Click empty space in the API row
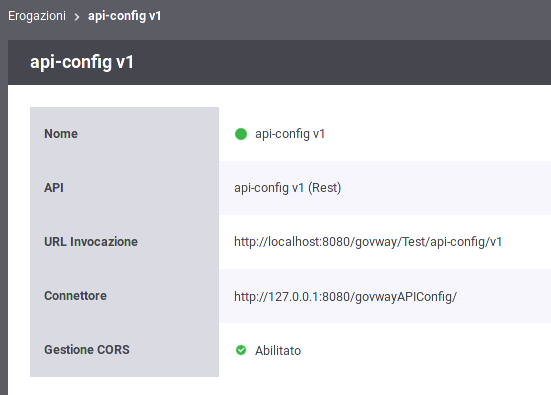This screenshot has width=551, height=395. click(446, 188)
